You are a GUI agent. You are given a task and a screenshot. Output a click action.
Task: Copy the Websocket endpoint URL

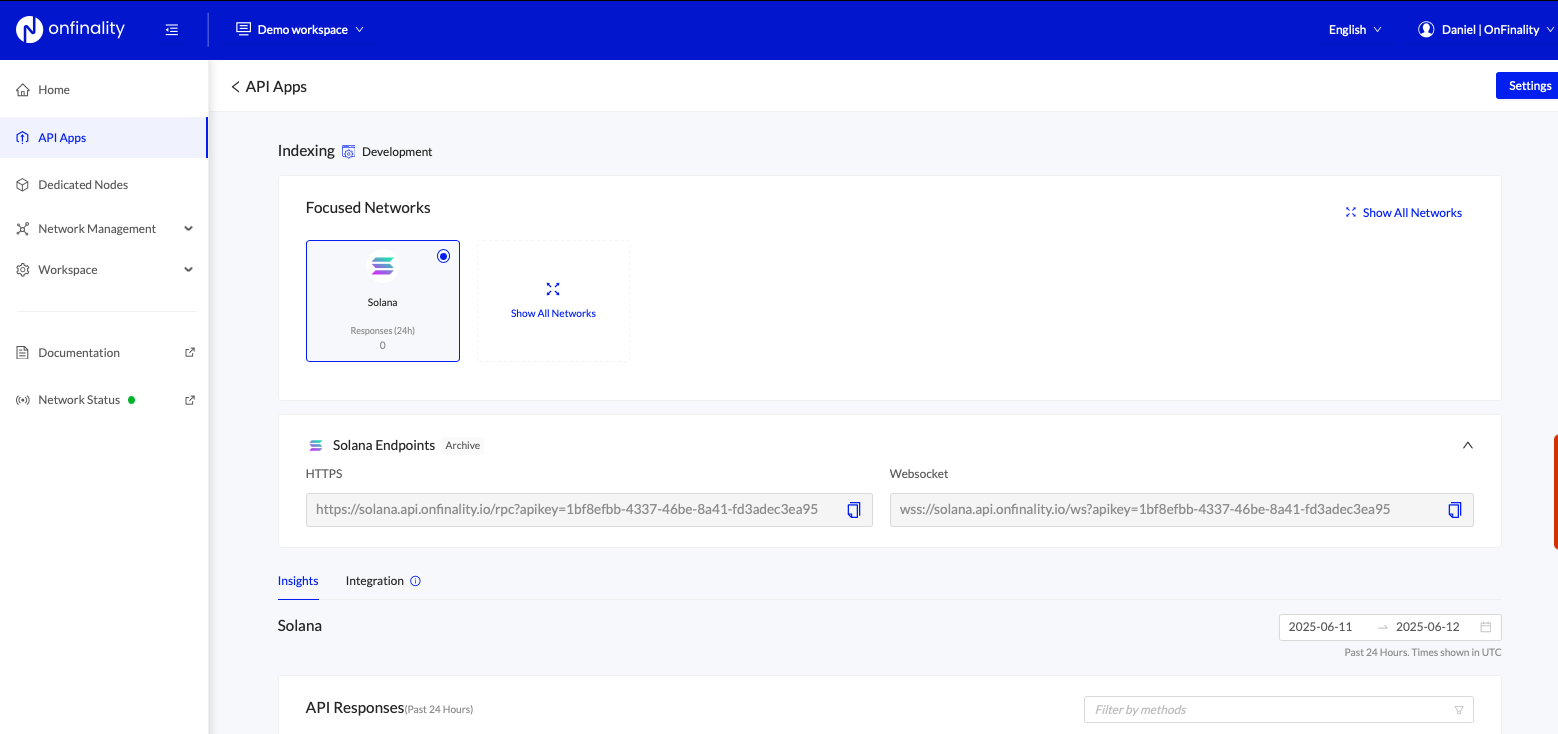point(1454,510)
